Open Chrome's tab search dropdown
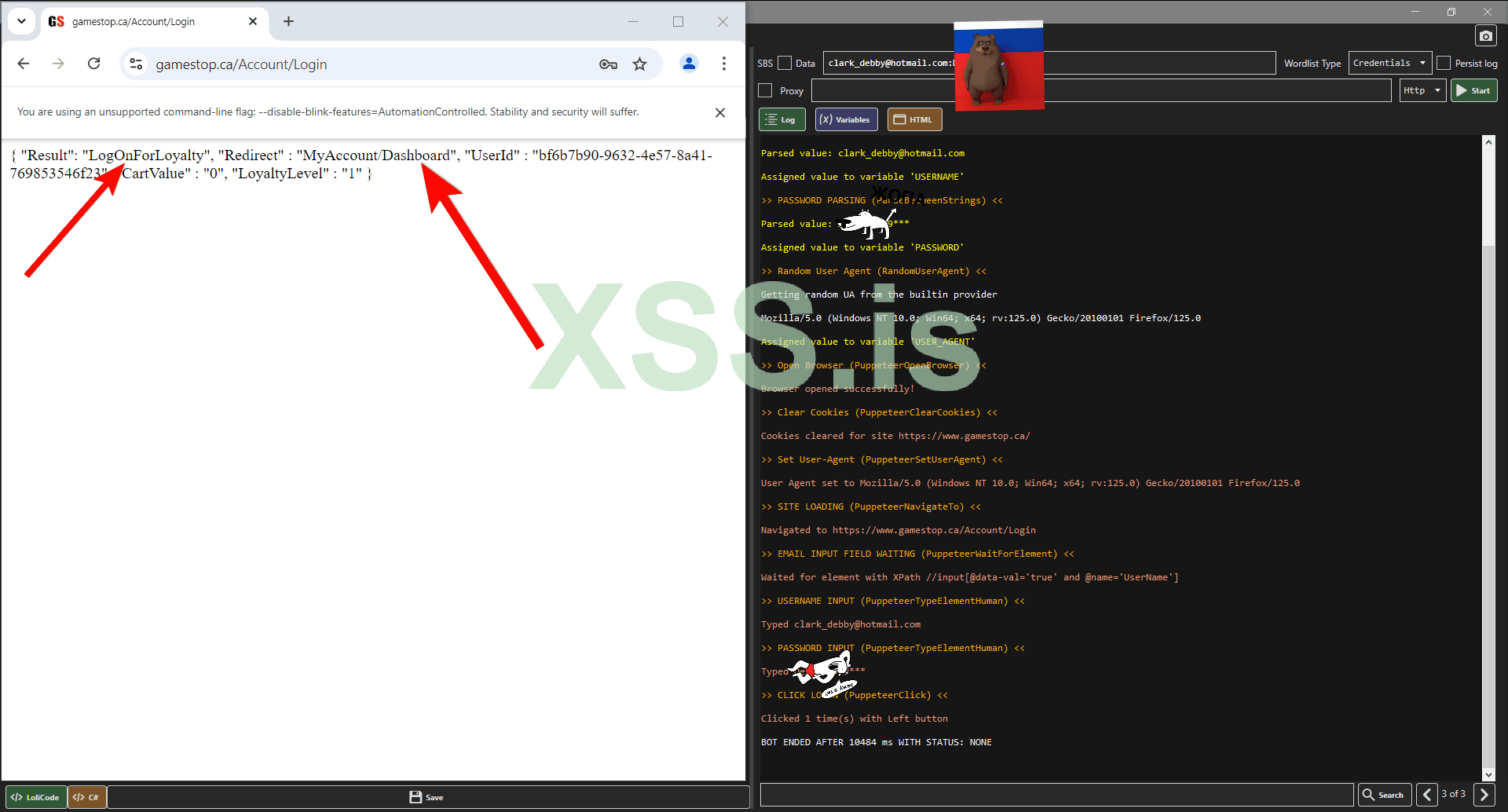The width and height of the screenshot is (1508, 812). coord(21,21)
